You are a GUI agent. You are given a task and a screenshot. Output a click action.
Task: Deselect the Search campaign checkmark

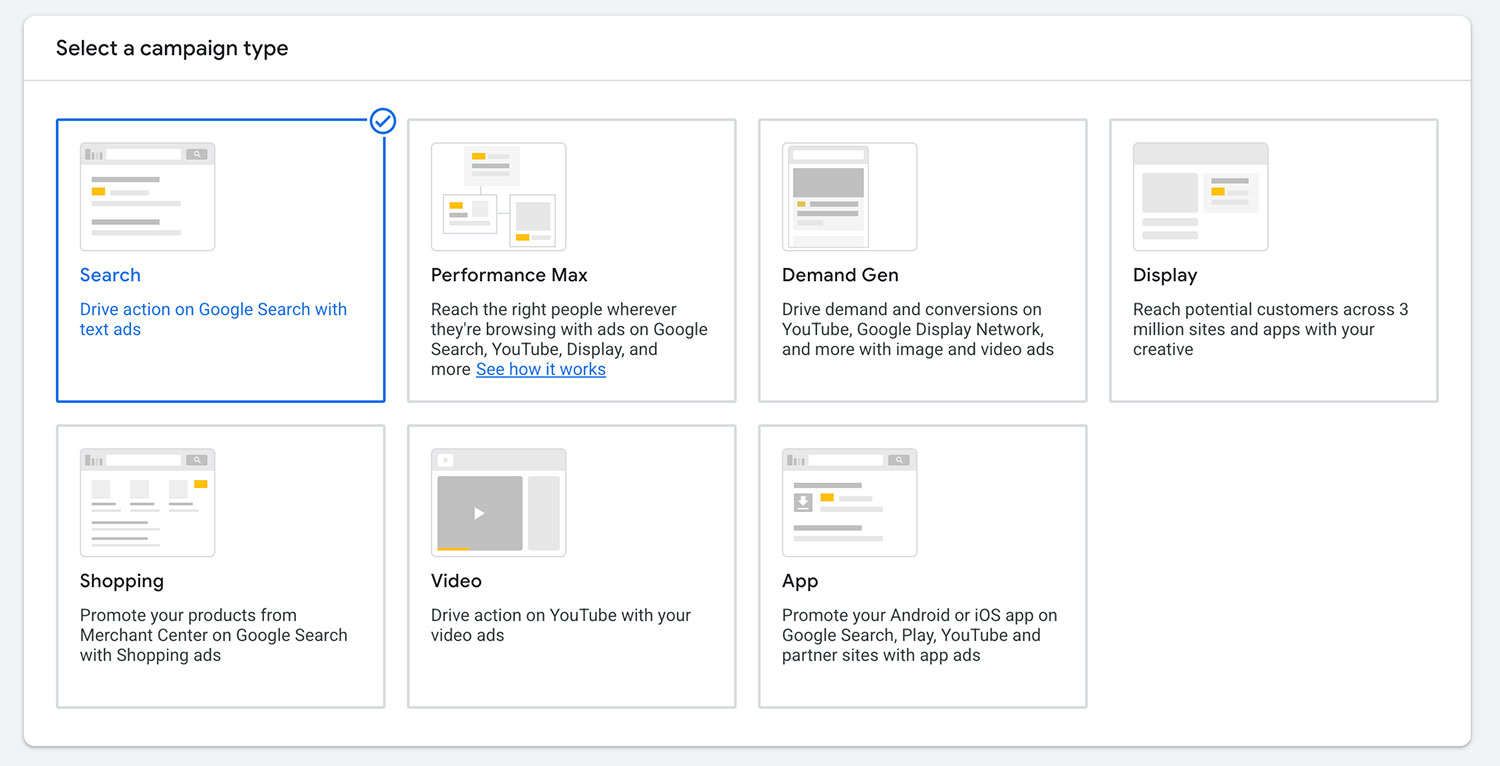[382, 121]
